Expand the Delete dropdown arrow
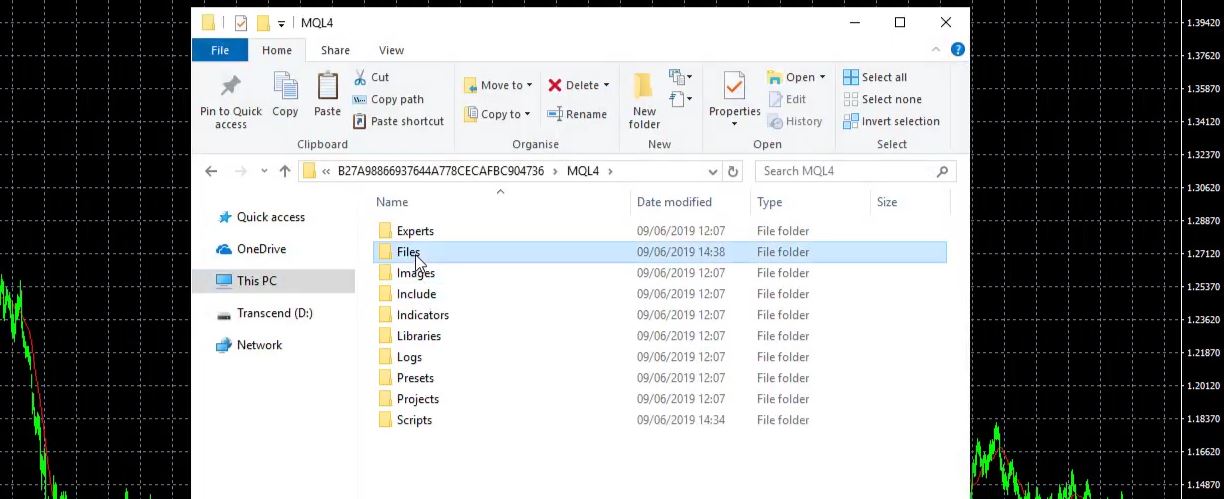 [606, 86]
